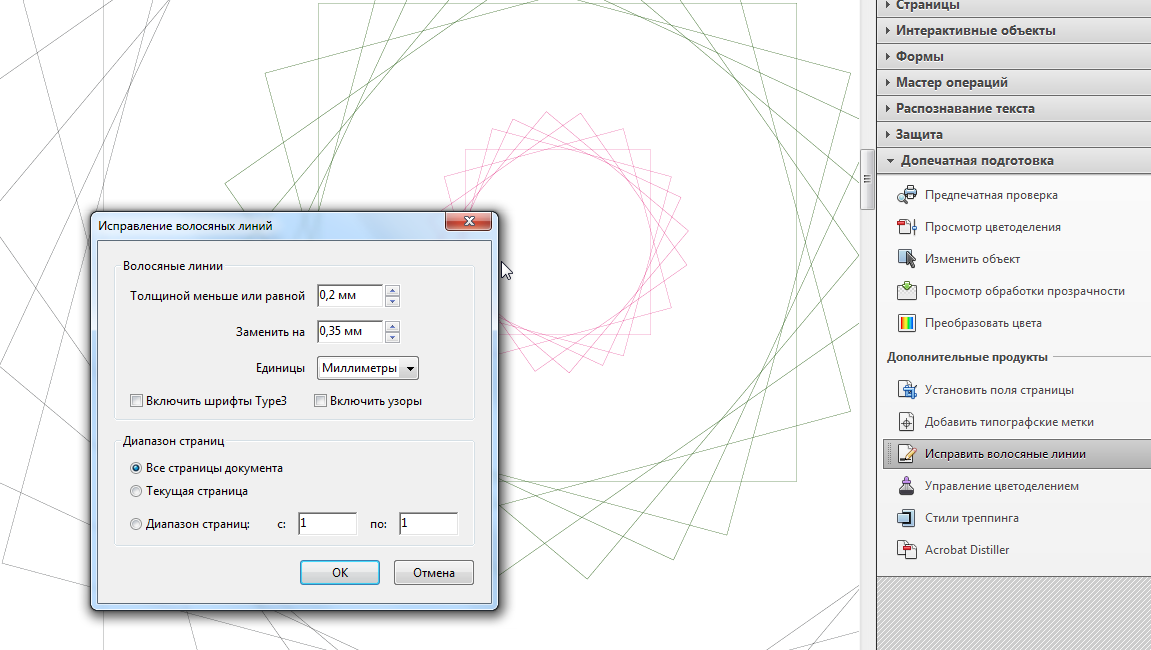Open Управление цветоделением icon
1151x650 pixels.
click(907, 485)
